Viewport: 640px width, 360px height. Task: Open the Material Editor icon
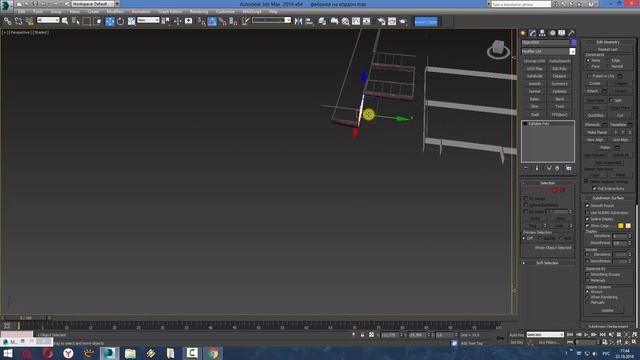pos(345,21)
